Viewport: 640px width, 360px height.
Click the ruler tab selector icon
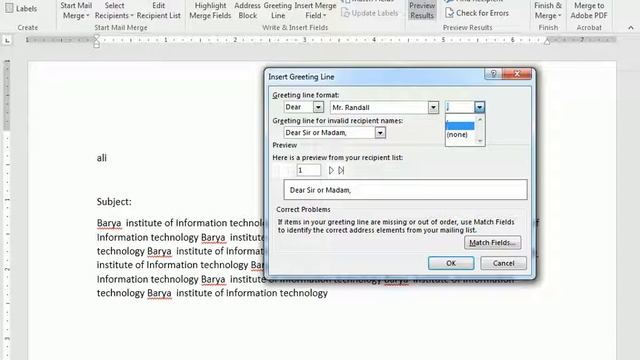(7, 40)
